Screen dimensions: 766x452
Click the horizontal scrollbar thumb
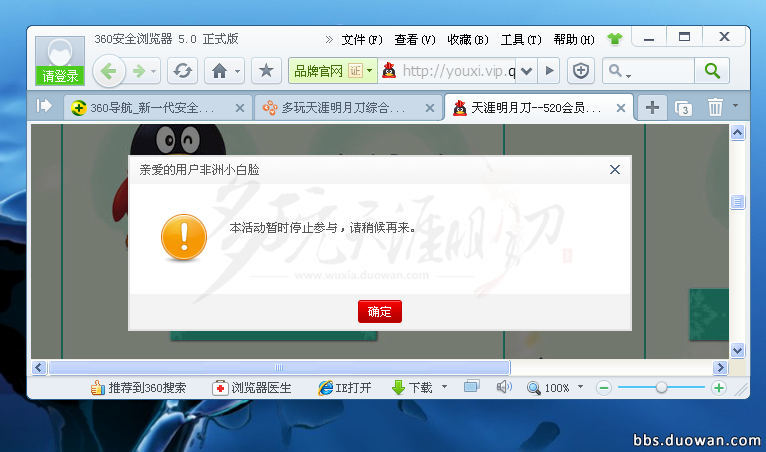click(279, 367)
